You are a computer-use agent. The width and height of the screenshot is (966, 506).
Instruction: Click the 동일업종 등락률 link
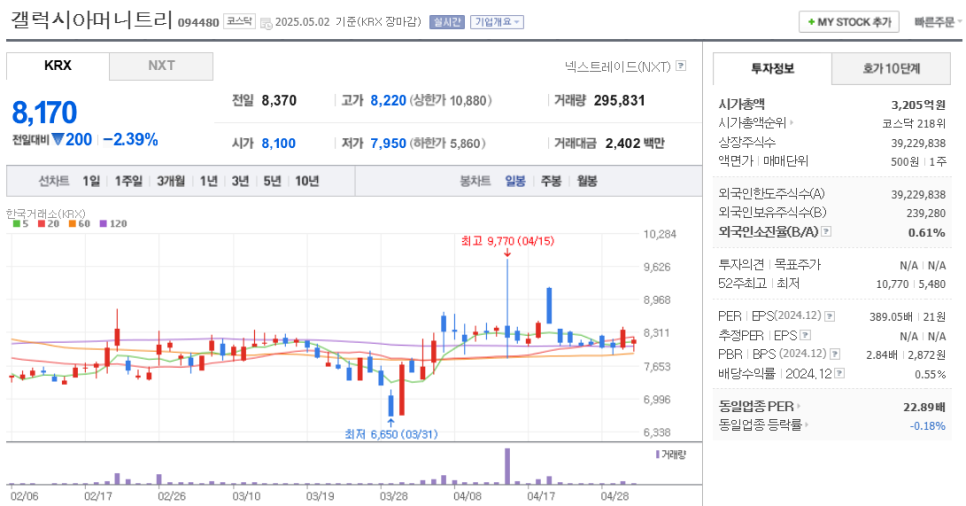pos(760,425)
